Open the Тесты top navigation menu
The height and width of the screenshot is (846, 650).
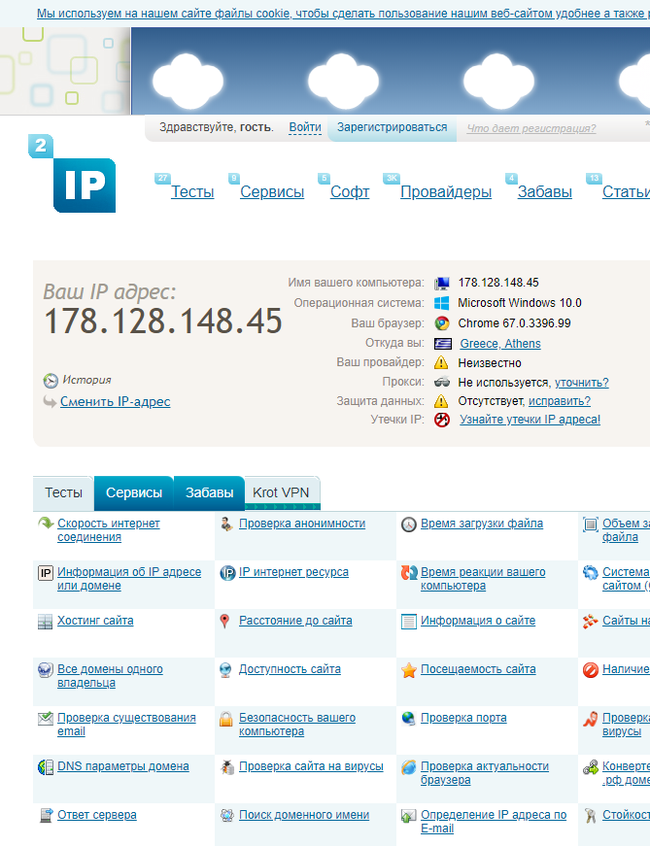(x=193, y=192)
